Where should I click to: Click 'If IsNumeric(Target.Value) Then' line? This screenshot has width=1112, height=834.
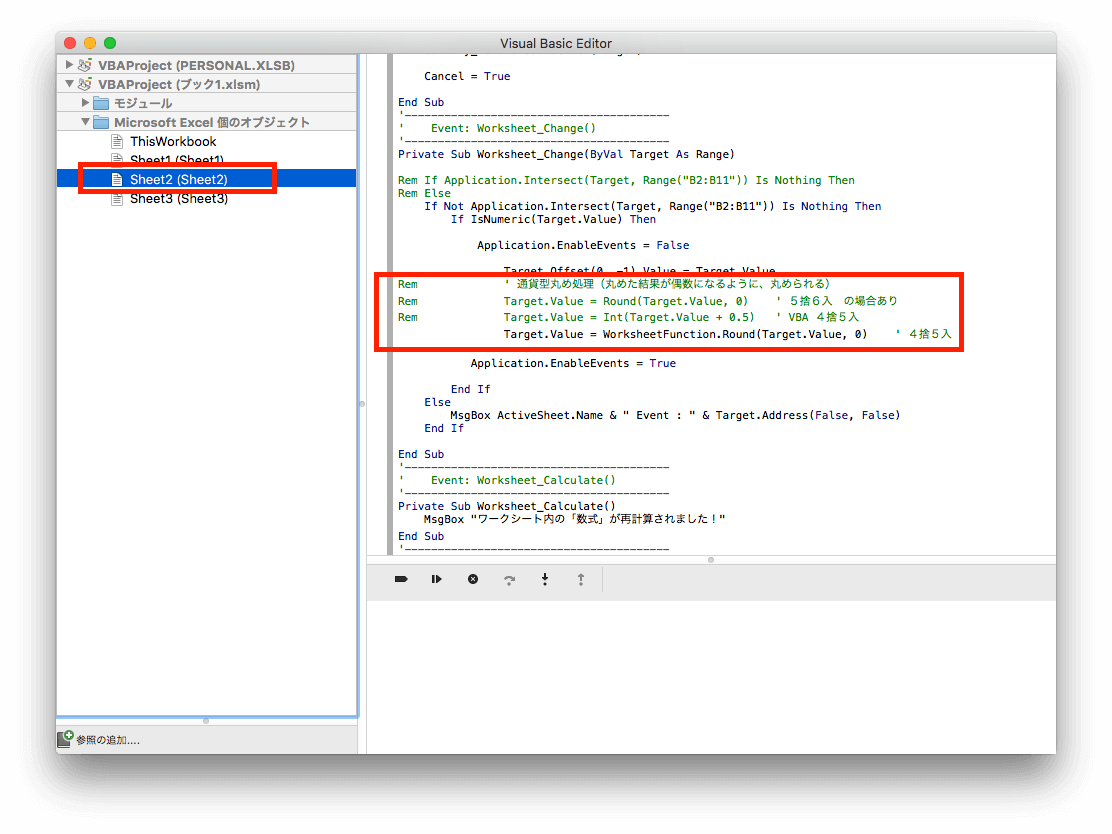tap(553, 219)
